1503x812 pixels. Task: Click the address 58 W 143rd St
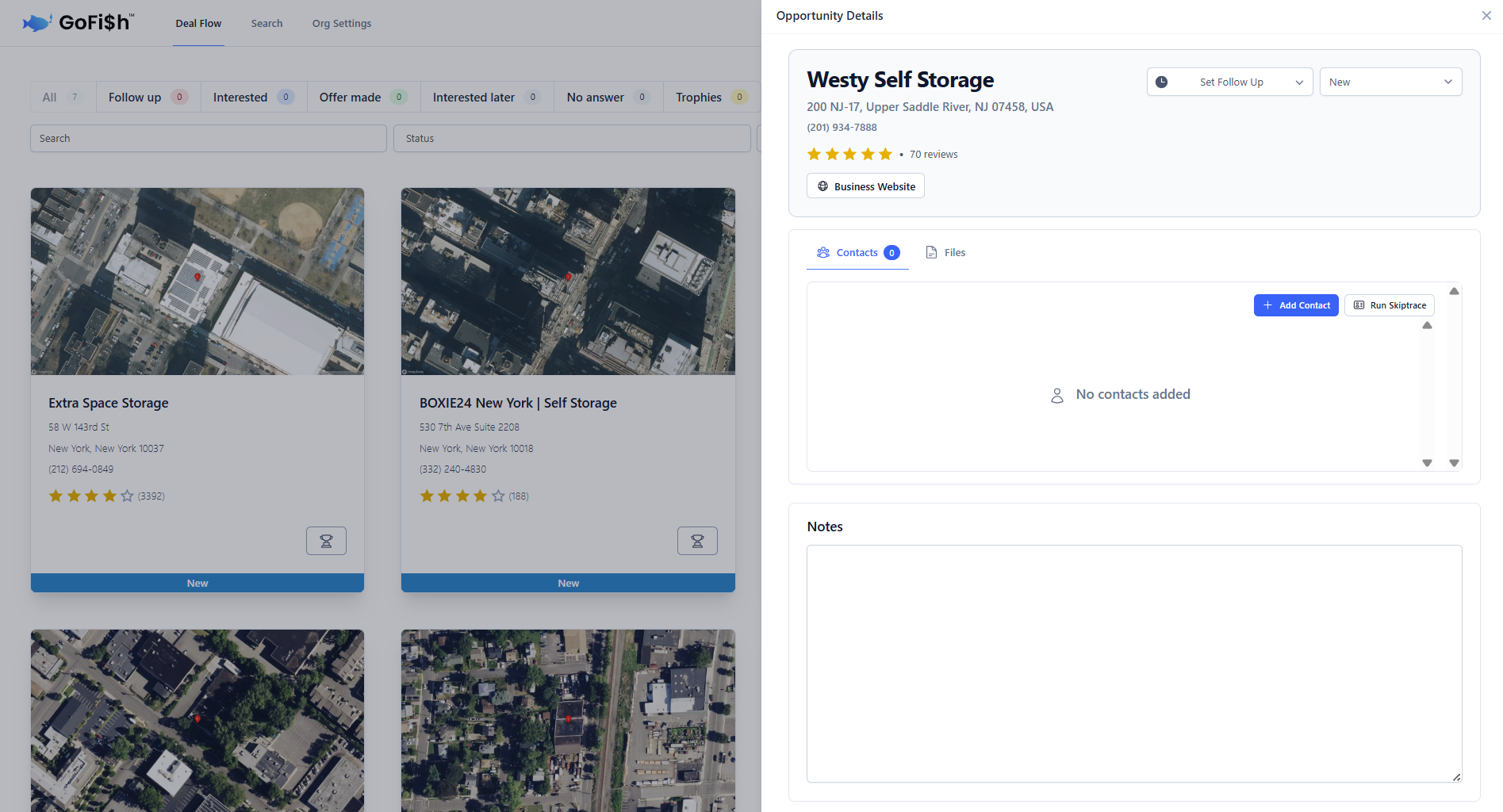(x=79, y=427)
